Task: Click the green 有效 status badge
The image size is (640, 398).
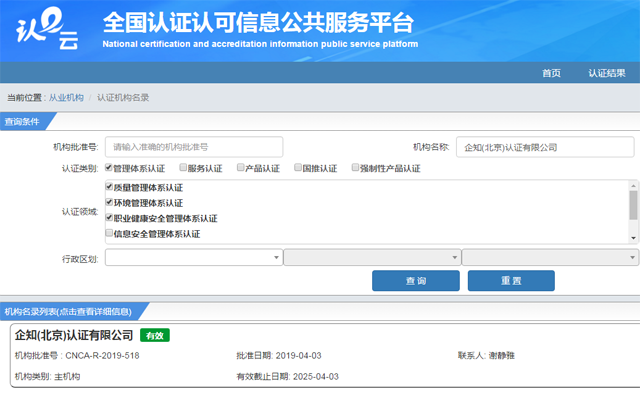Action: point(155,336)
